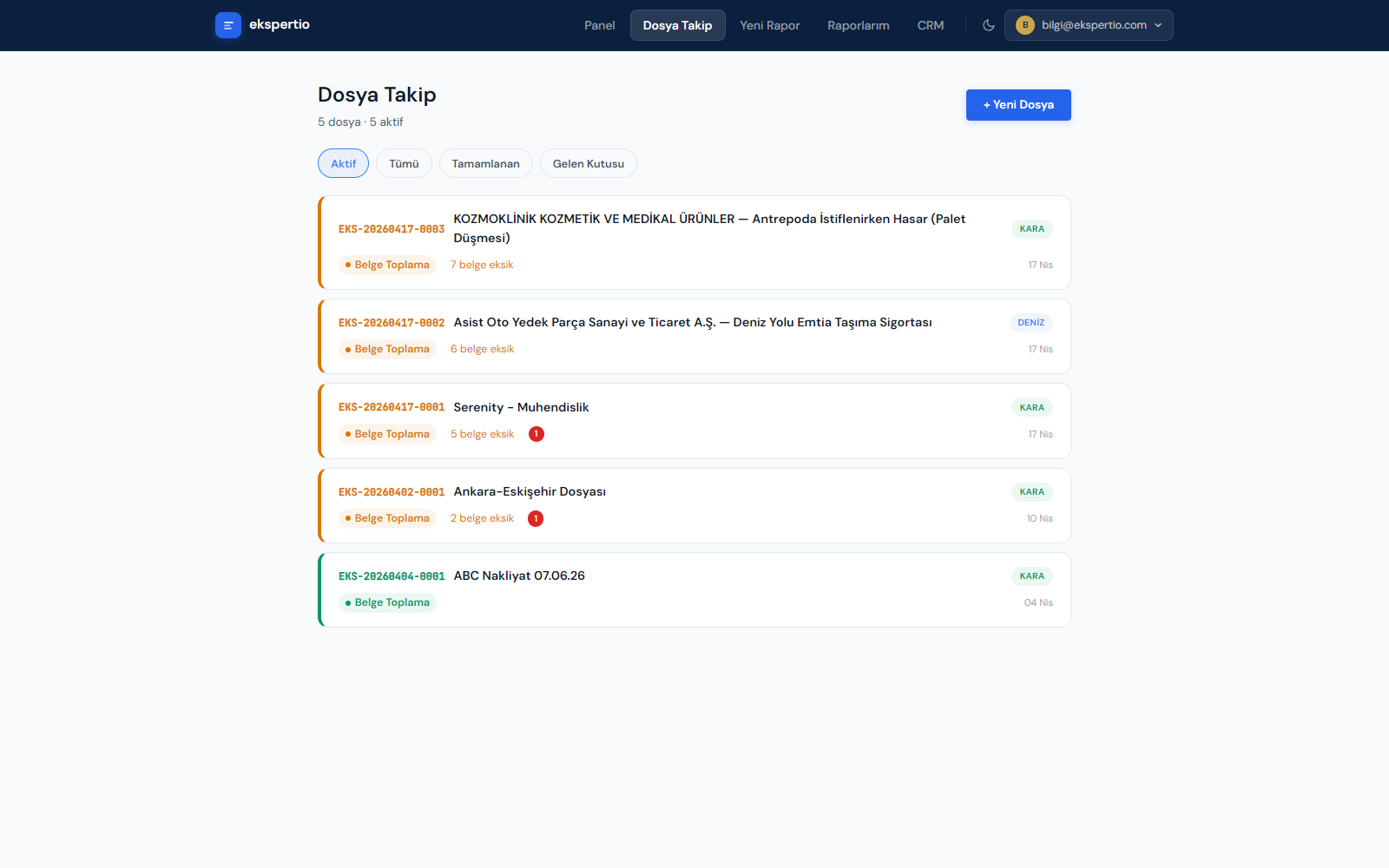Viewport: 1389px width, 868px height.
Task: Click the 6 belge eksik text
Action: (x=482, y=349)
